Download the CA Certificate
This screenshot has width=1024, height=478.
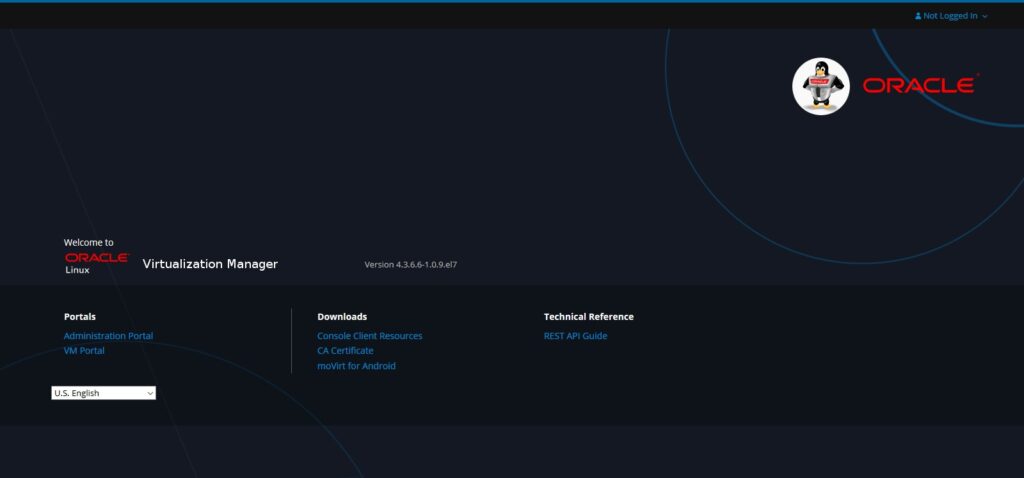click(x=345, y=351)
